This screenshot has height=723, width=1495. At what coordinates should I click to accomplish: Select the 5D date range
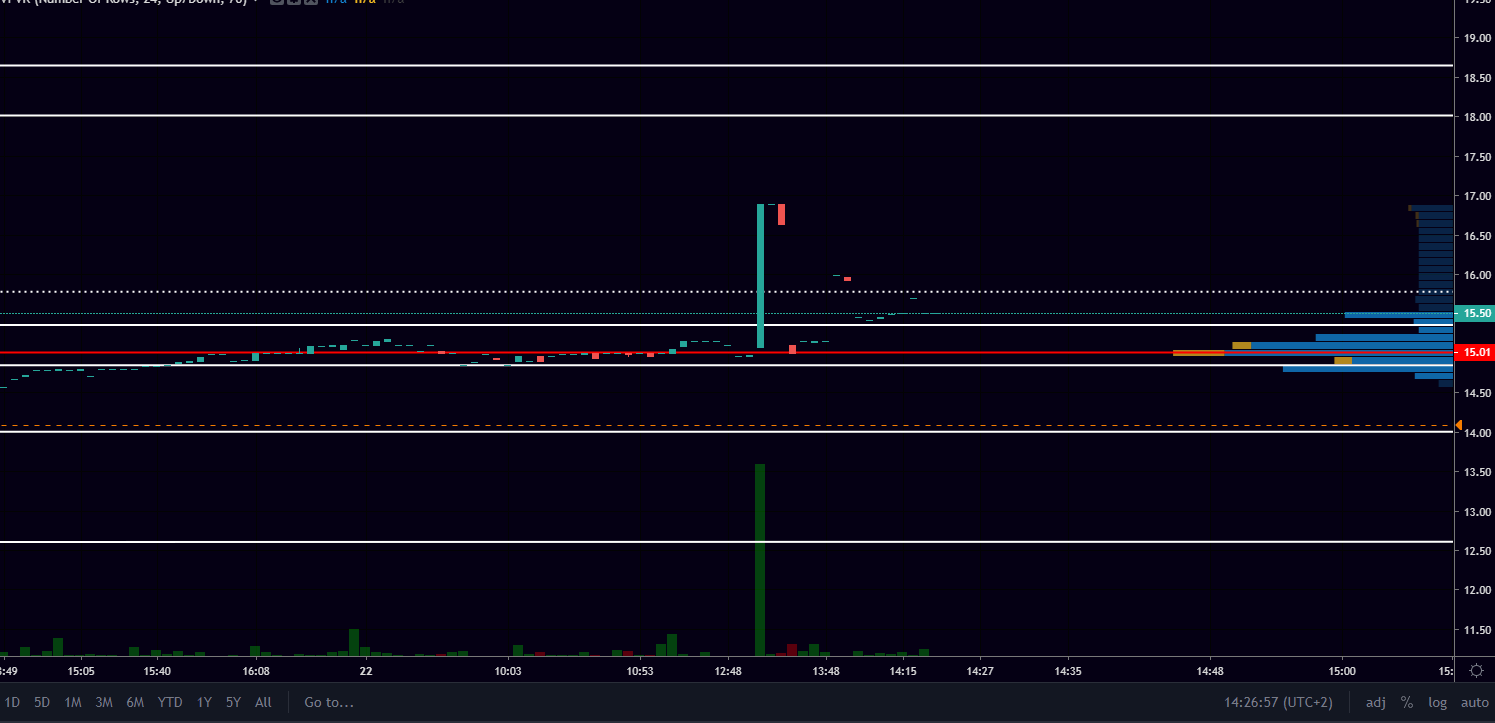click(x=42, y=702)
